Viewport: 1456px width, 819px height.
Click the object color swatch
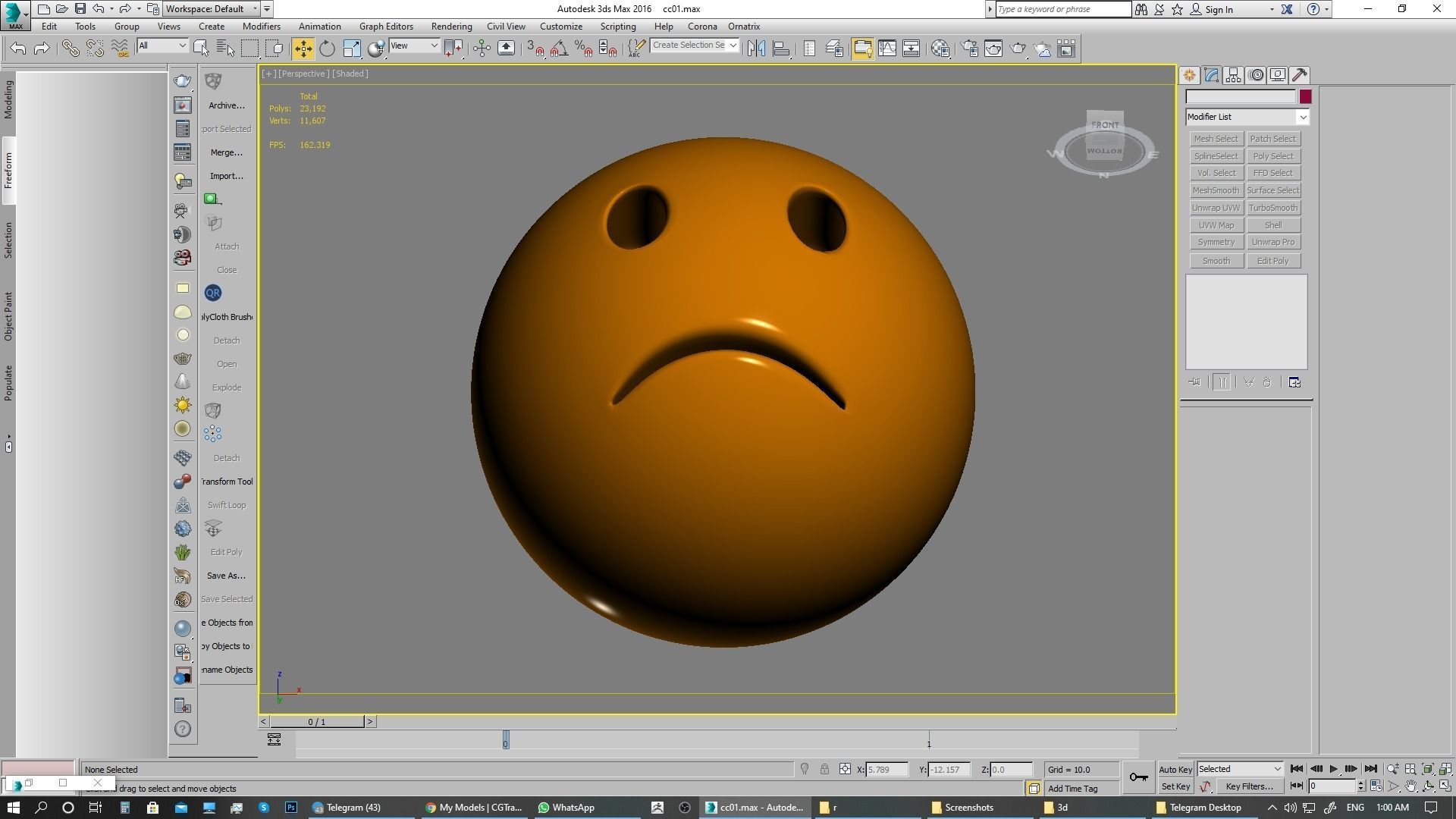tap(1305, 96)
